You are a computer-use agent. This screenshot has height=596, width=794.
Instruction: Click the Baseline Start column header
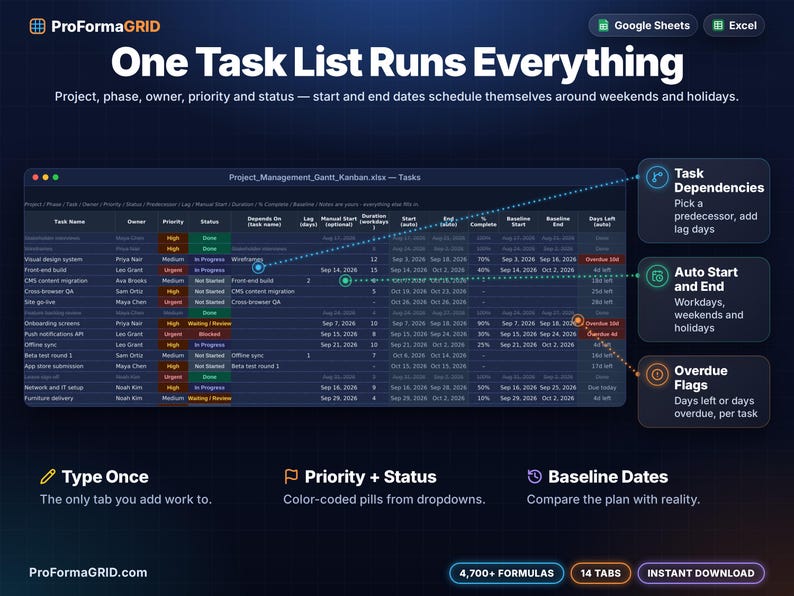[518, 222]
